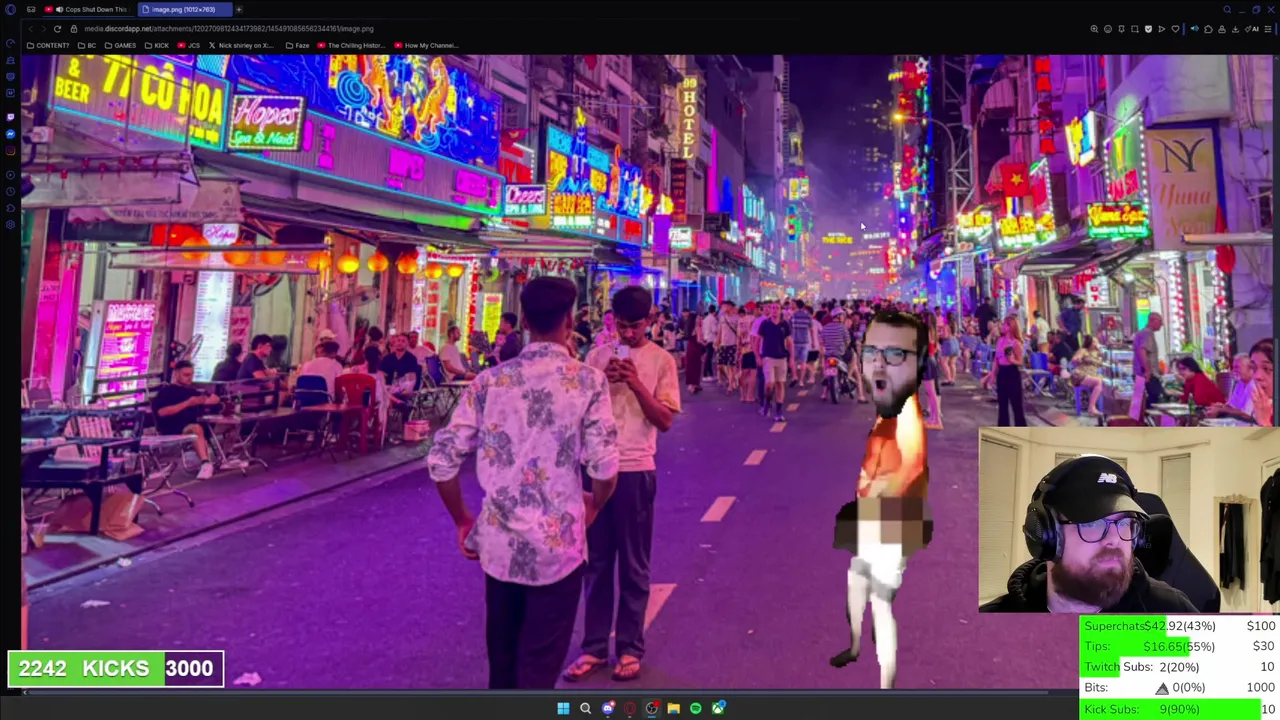Viewport: 1280px width, 720px height.
Task: Mute the audio-playing YouTube tab via speaker
Action: pyautogui.click(x=59, y=9)
